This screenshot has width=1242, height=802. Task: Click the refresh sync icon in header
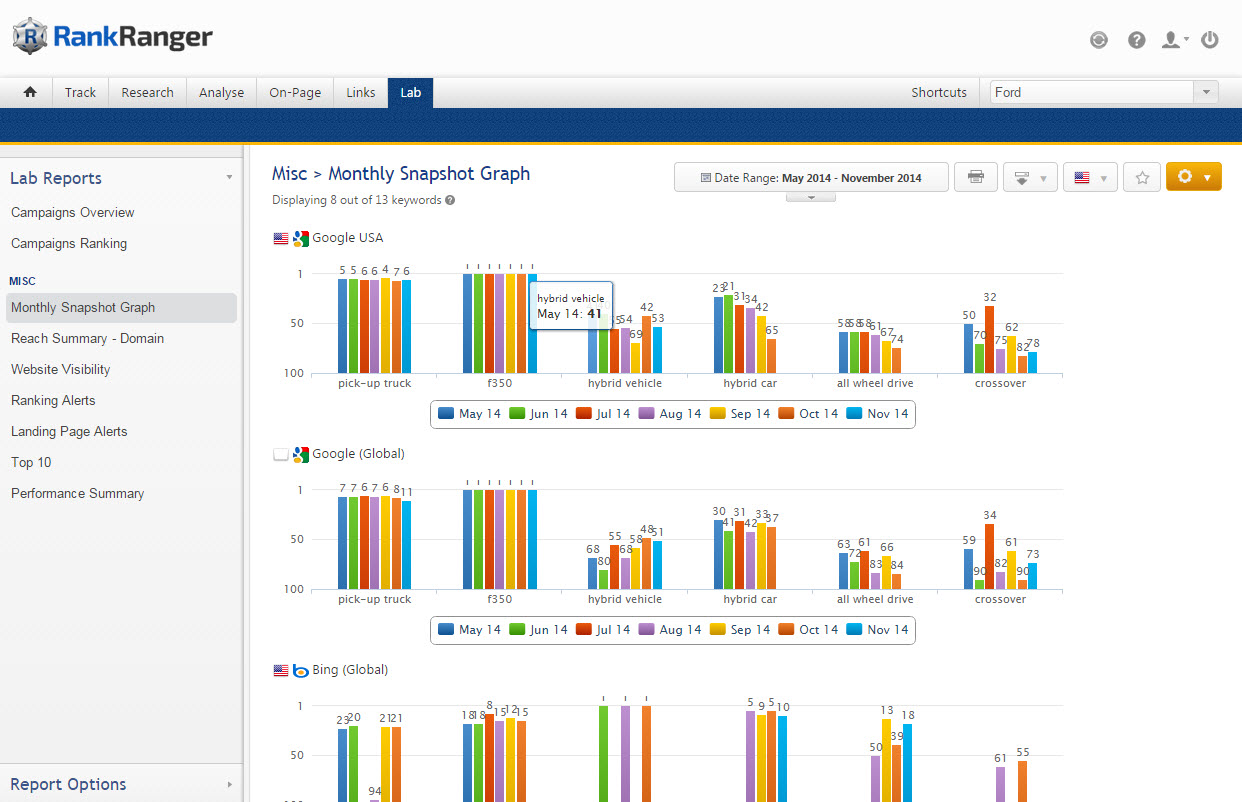1099,40
